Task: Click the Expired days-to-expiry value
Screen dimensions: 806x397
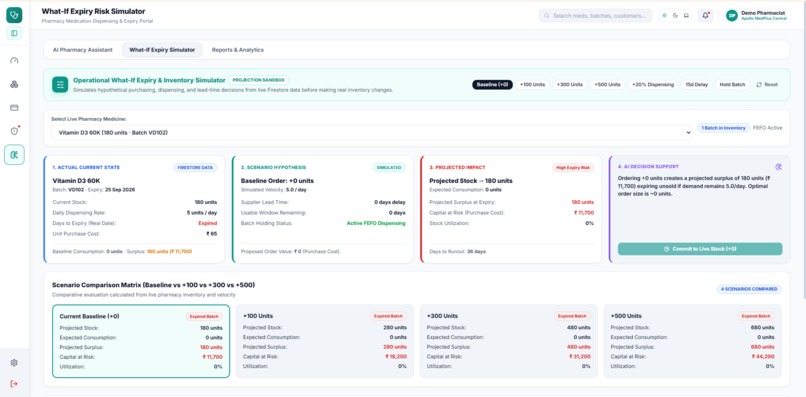Action: click(208, 223)
